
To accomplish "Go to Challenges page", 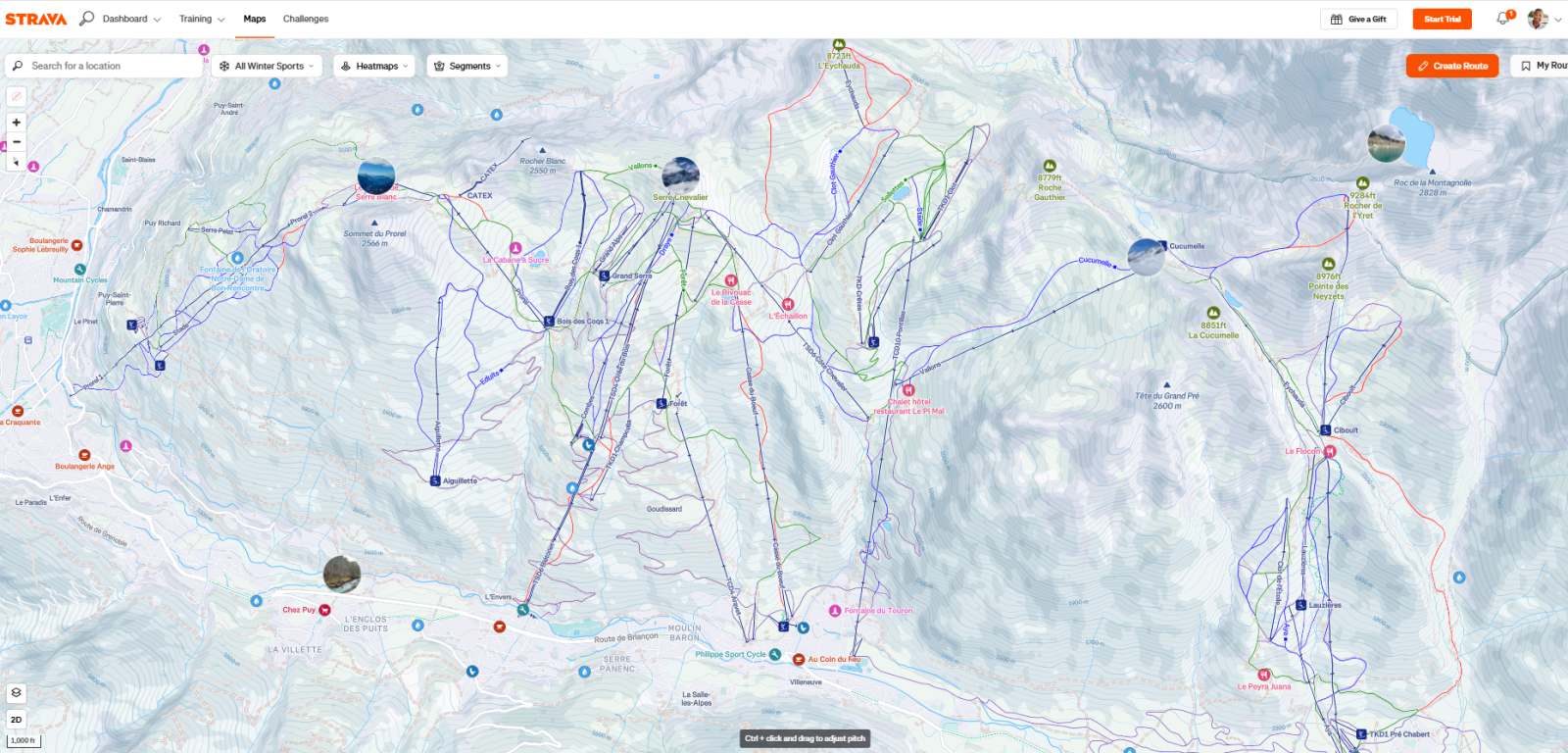I will [306, 19].
